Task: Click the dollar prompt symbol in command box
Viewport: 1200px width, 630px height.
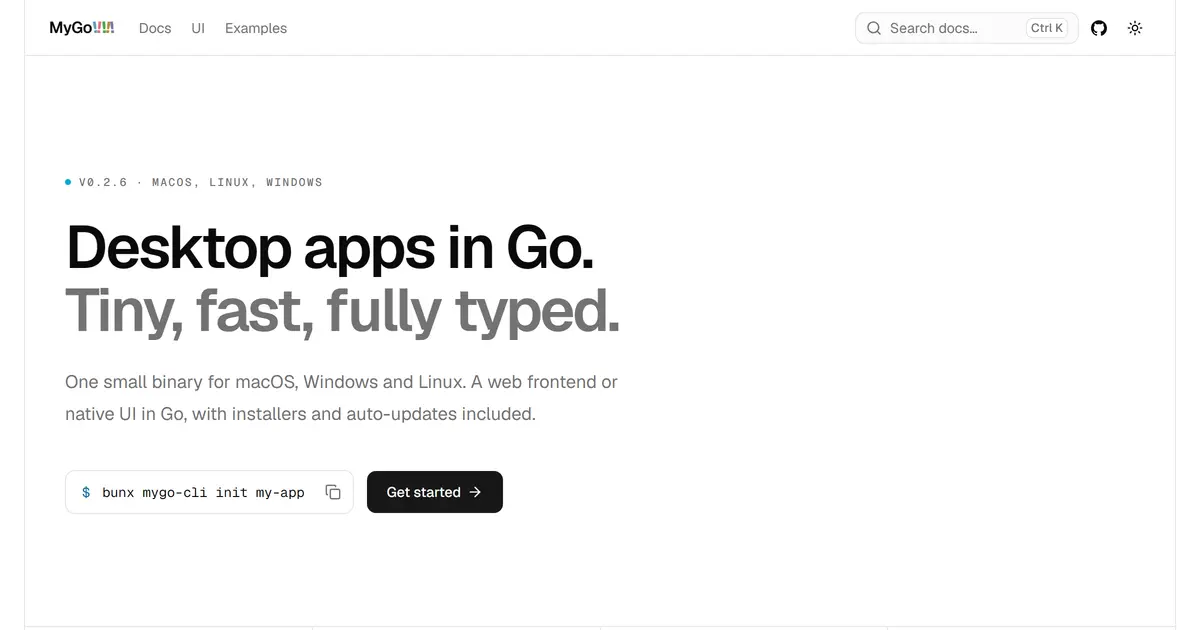Action: pos(86,492)
